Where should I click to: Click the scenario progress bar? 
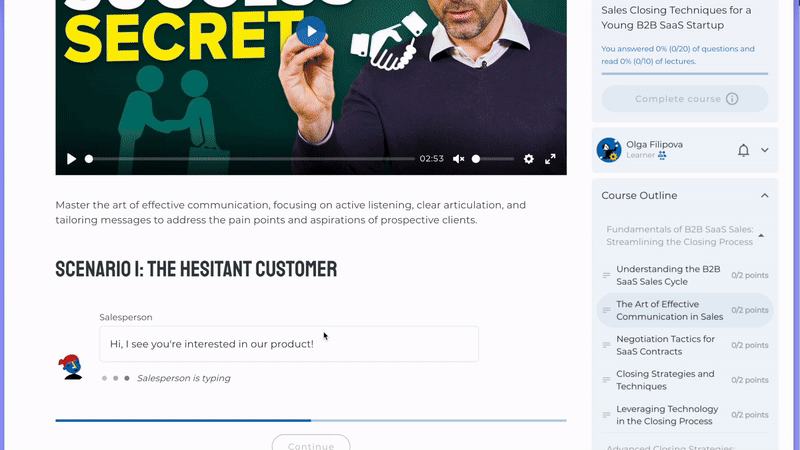point(311,420)
